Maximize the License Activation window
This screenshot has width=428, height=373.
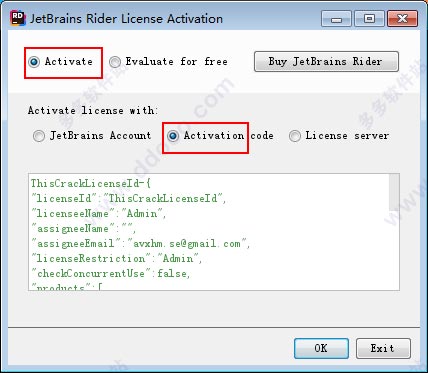coord(369,19)
